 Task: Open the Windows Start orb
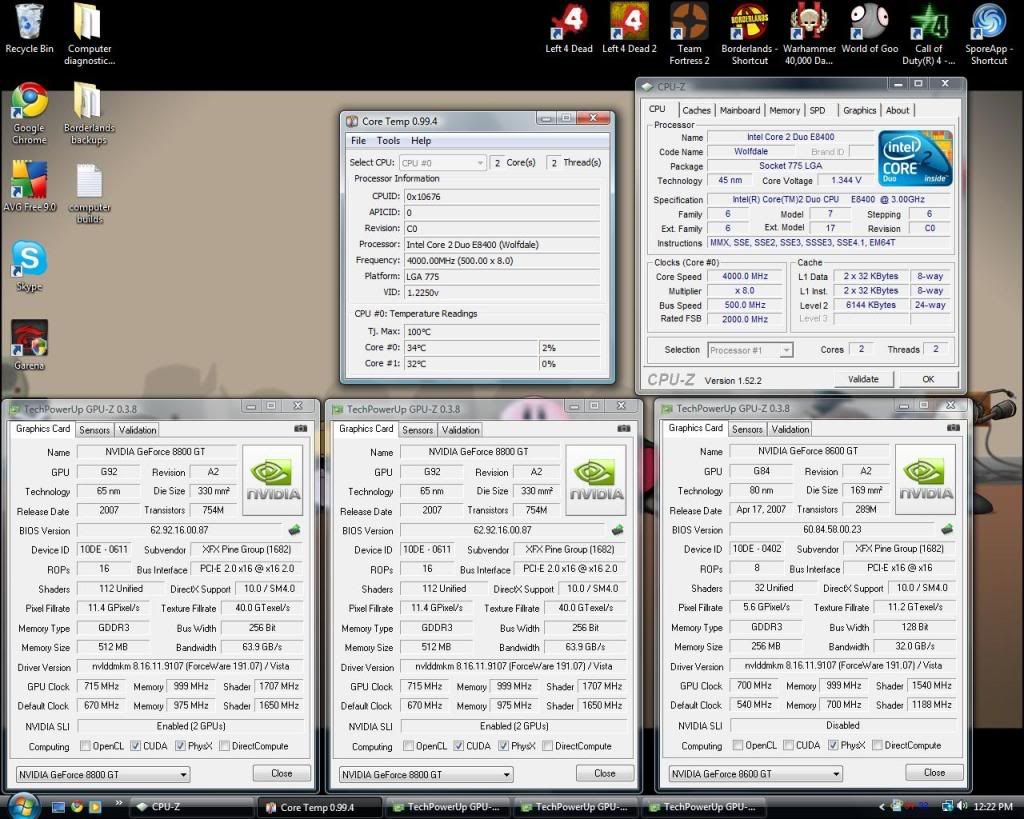[x=23, y=805]
